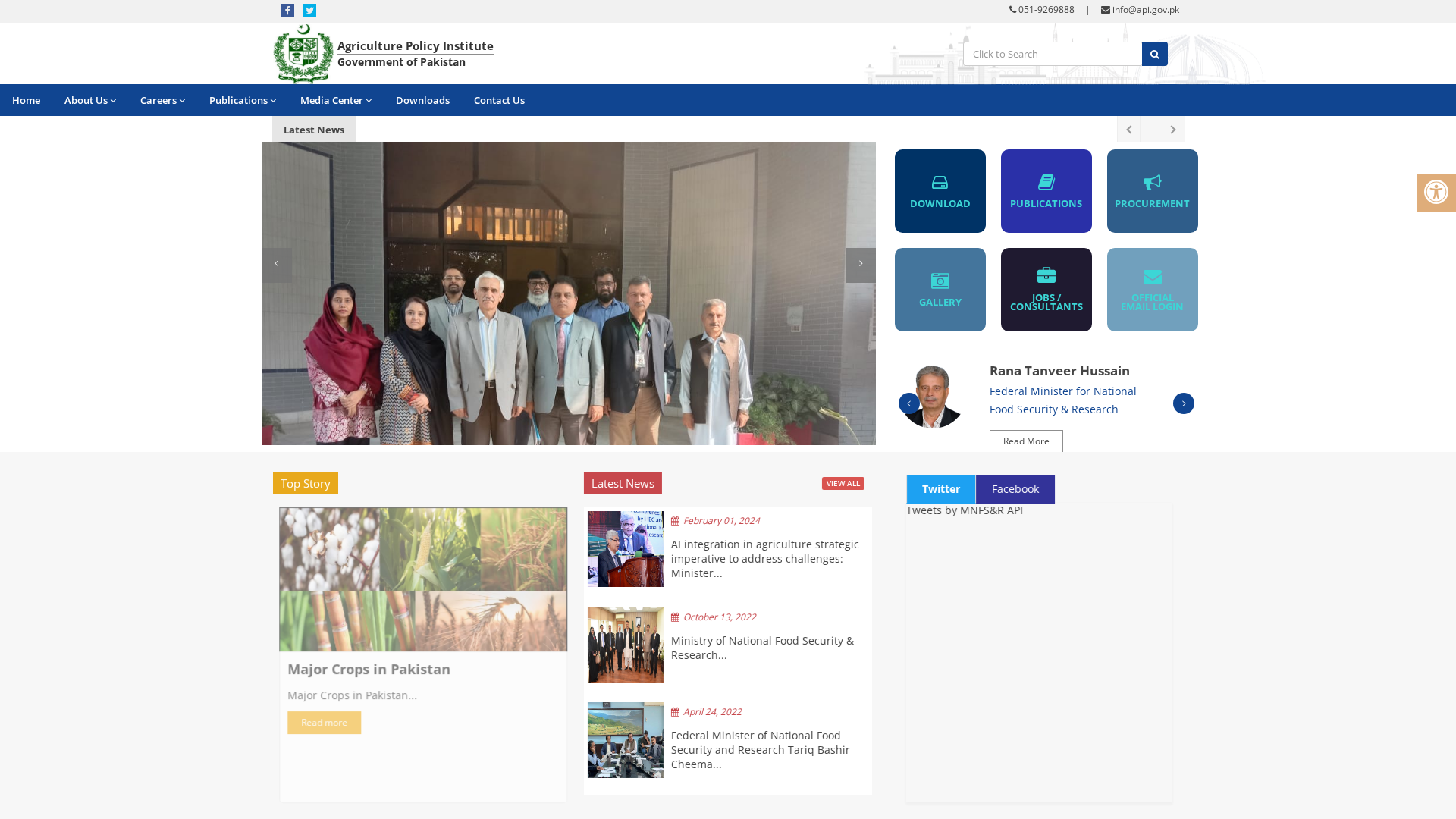This screenshot has height=819, width=1456.
Task: Click the February 01, 2024 date
Action: pyautogui.click(x=721, y=521)
